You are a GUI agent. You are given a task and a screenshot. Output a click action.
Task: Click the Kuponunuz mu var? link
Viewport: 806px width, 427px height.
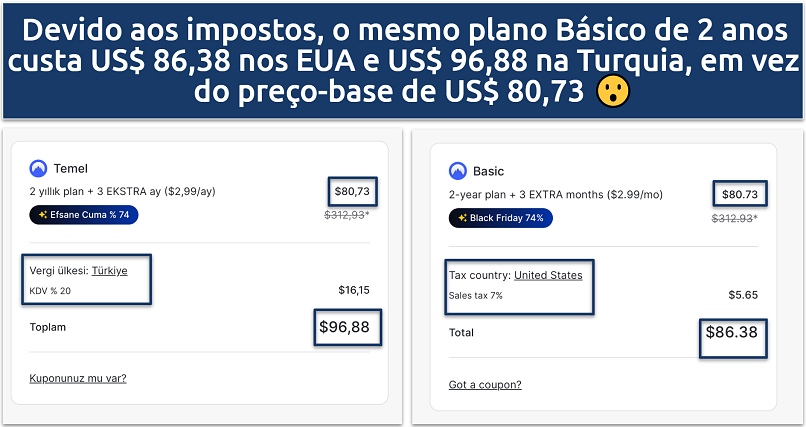tap(78, 378)
